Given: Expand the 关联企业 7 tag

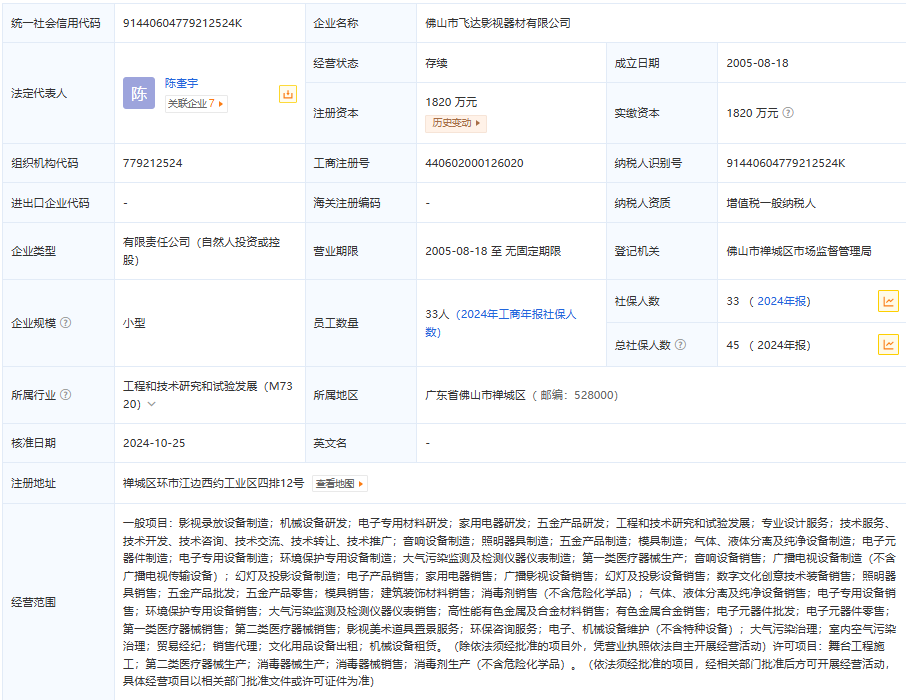Looking at the screenshot, I should pos(196,103).
